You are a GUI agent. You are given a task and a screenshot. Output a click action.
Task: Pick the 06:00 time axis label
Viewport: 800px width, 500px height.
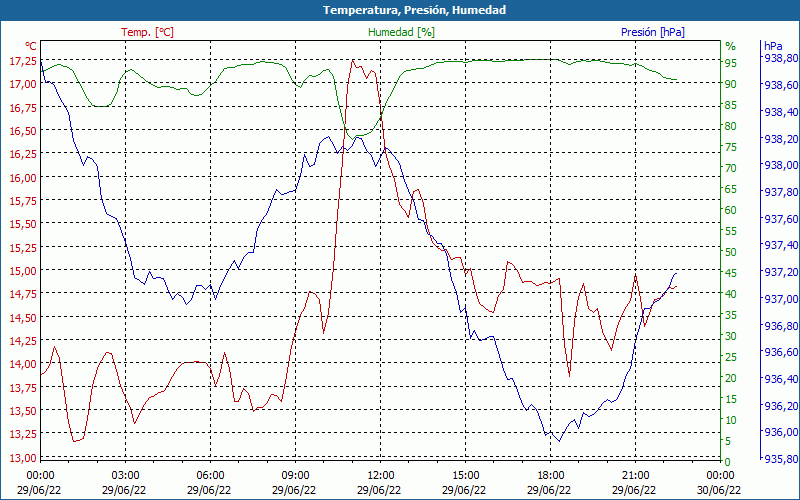[x=210, y=477]
